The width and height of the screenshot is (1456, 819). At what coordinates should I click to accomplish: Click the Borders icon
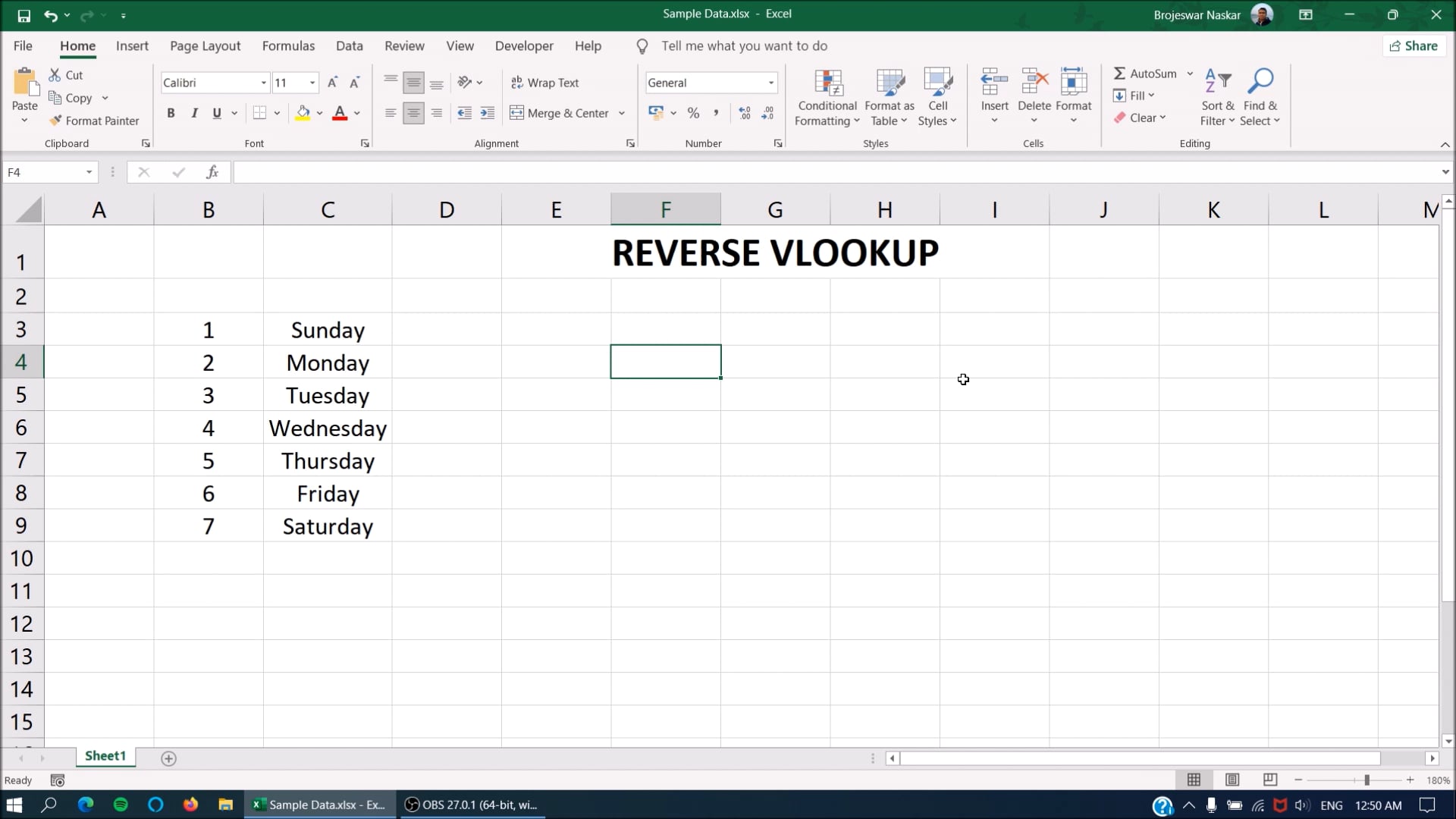(259, 113)
